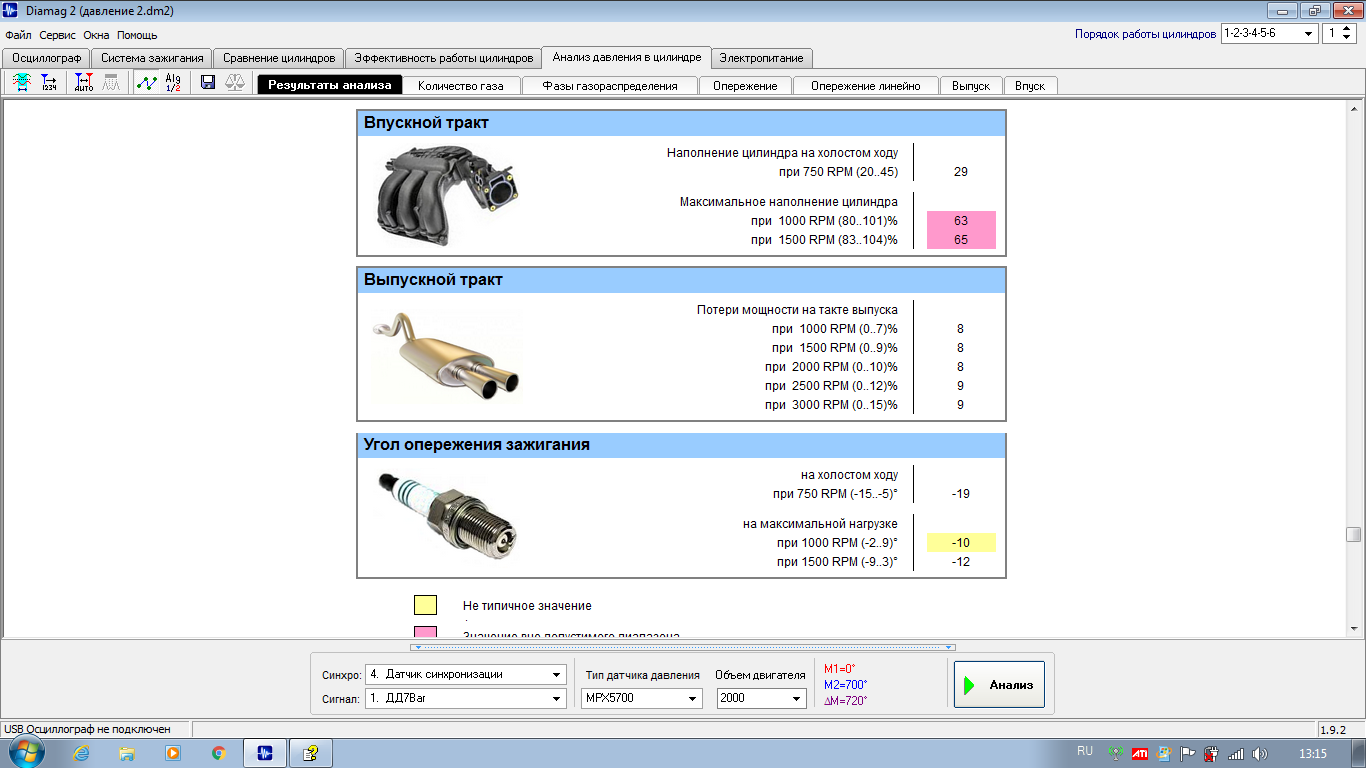Image resolution: width=1366 pixels, height=768 pixels.
Task: Open the Опережение sub-tab
Action: pyautogui.click(x=745, y=85)
